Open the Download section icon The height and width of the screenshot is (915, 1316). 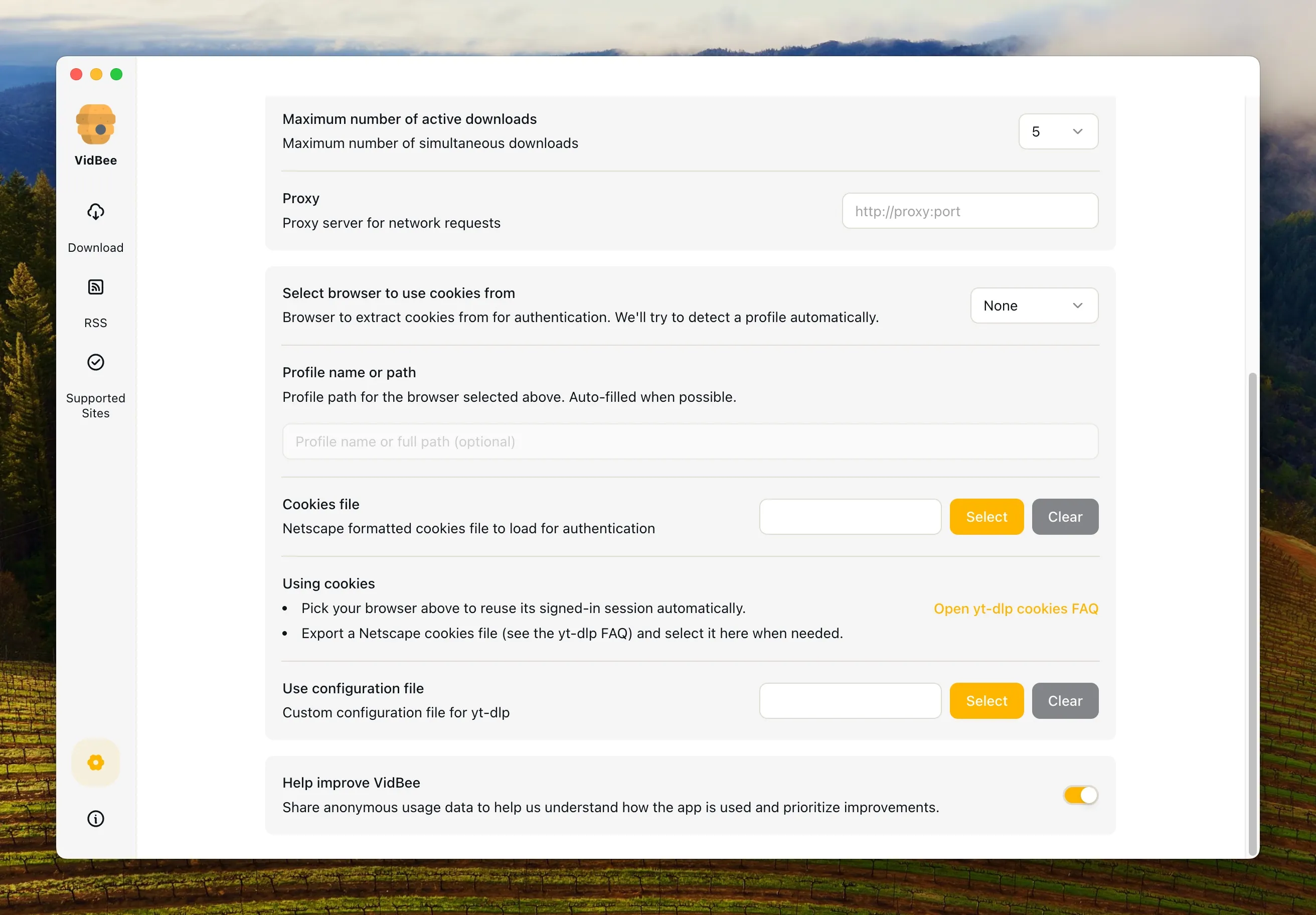click(96, 212)
